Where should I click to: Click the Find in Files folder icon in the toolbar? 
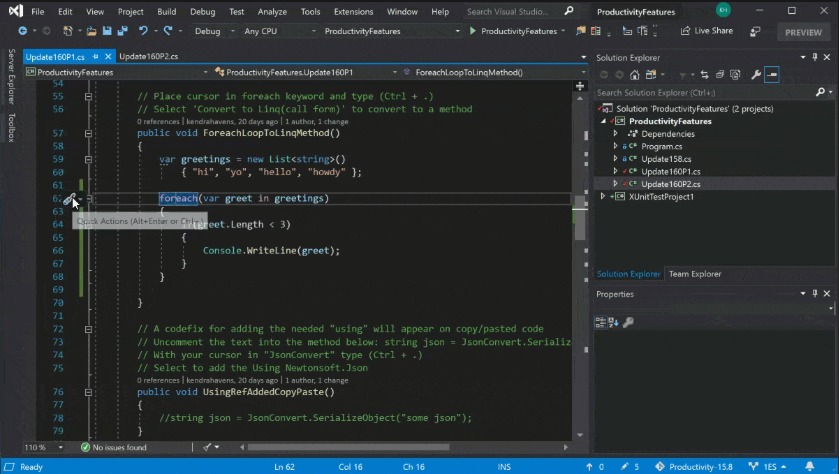[581, 31]
